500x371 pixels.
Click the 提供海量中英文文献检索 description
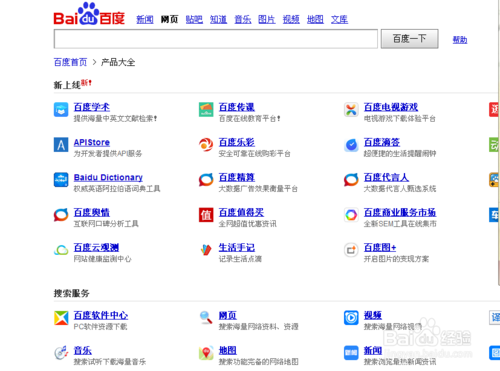tap(115, 118)
